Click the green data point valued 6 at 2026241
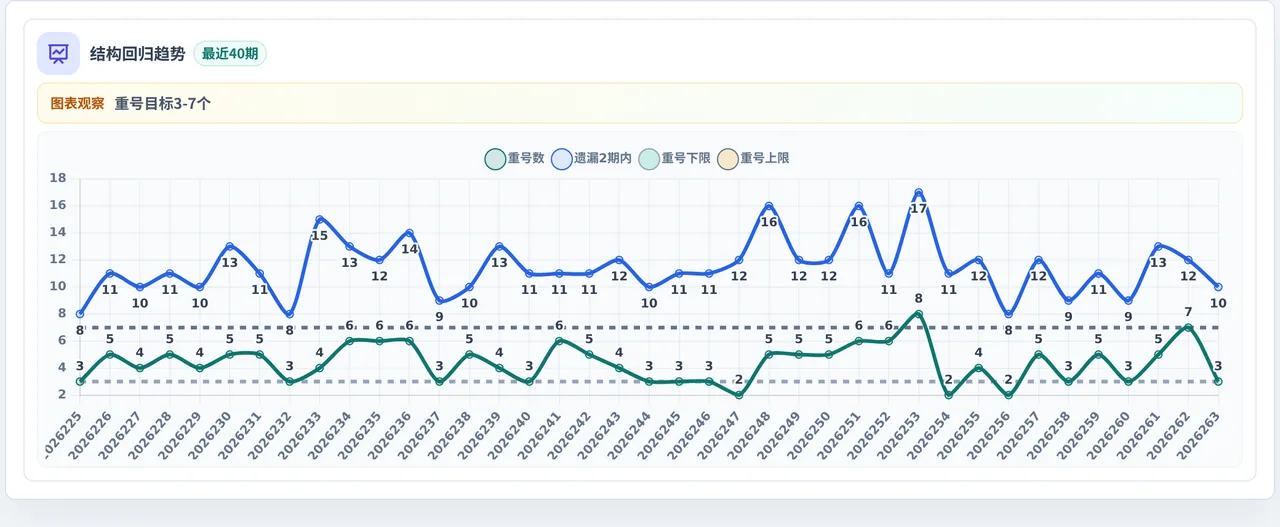 559,341
